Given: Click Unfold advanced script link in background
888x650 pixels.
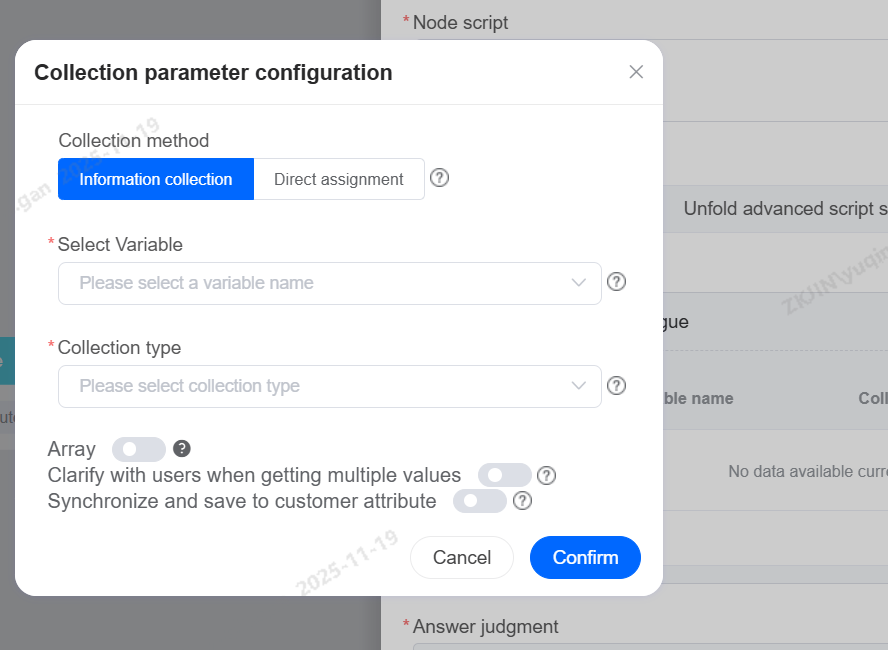Looking at the screenshot, I should (785, 209).
